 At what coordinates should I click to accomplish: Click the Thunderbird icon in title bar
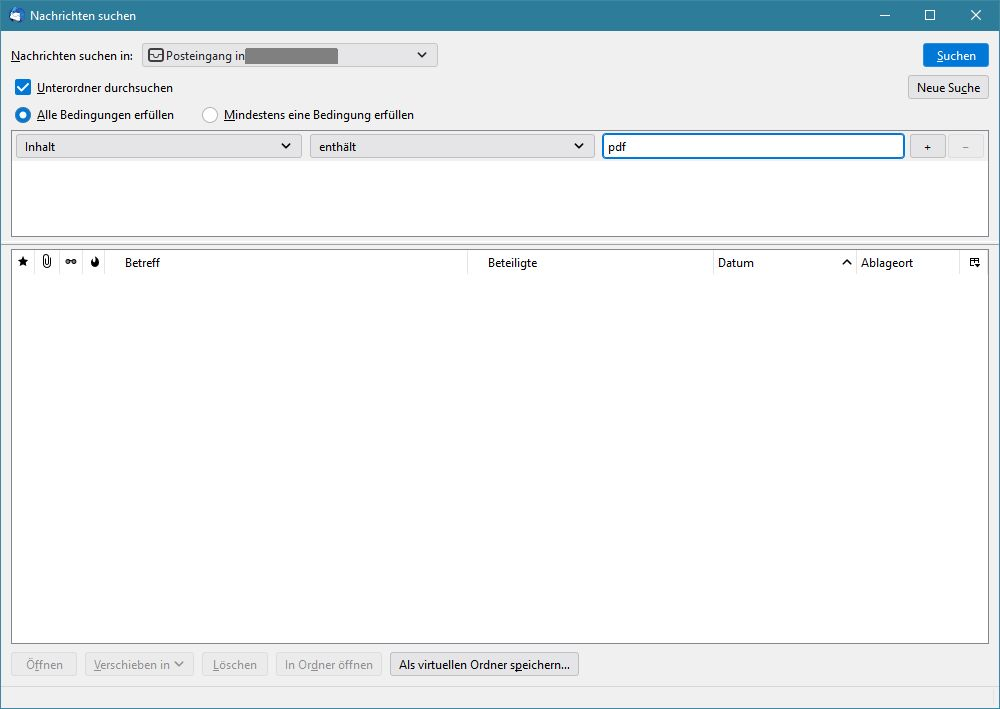[15, 16]
